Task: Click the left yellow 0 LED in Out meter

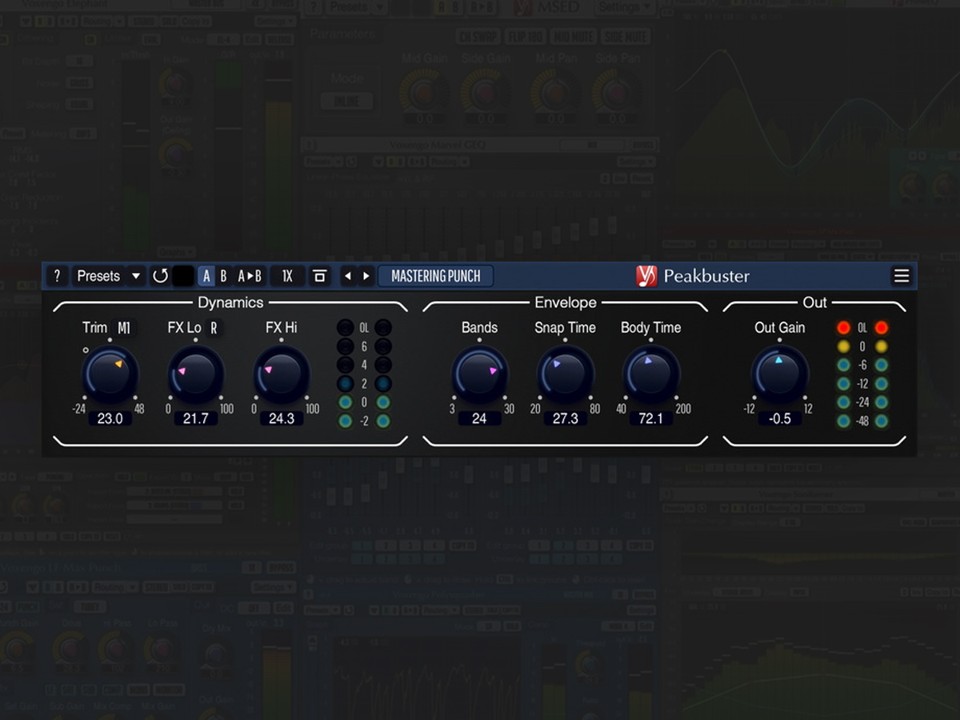Action: click(x=844, y=347)
